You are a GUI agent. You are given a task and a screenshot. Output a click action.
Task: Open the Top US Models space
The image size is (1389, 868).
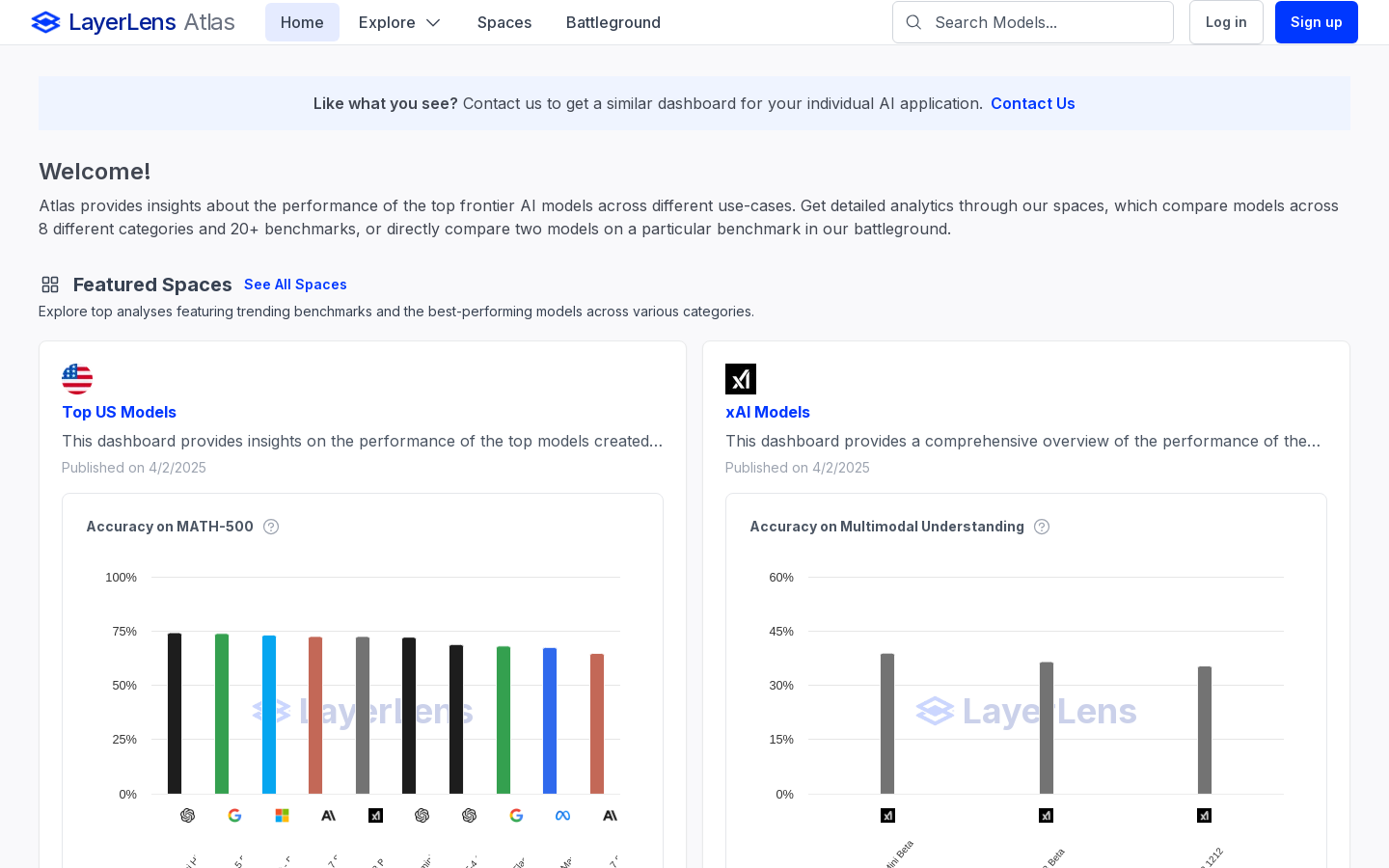pyautogui.click(x=119, y=412)
